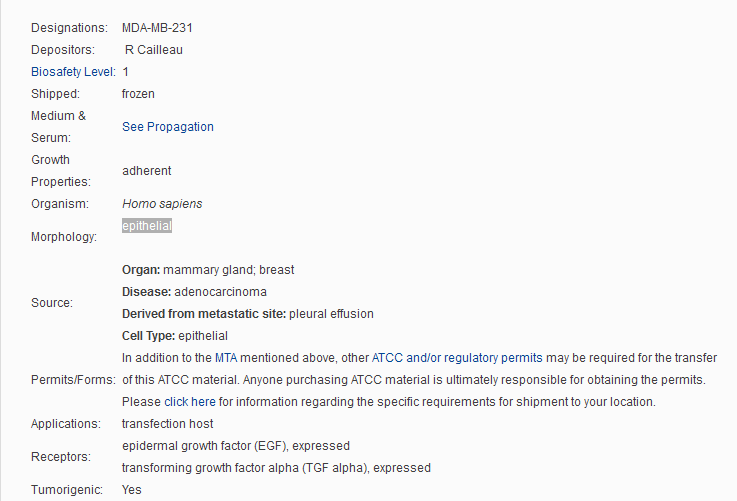Click the MDA-MB-231 designation value
The image size is (737, 501).
[157, 28]
